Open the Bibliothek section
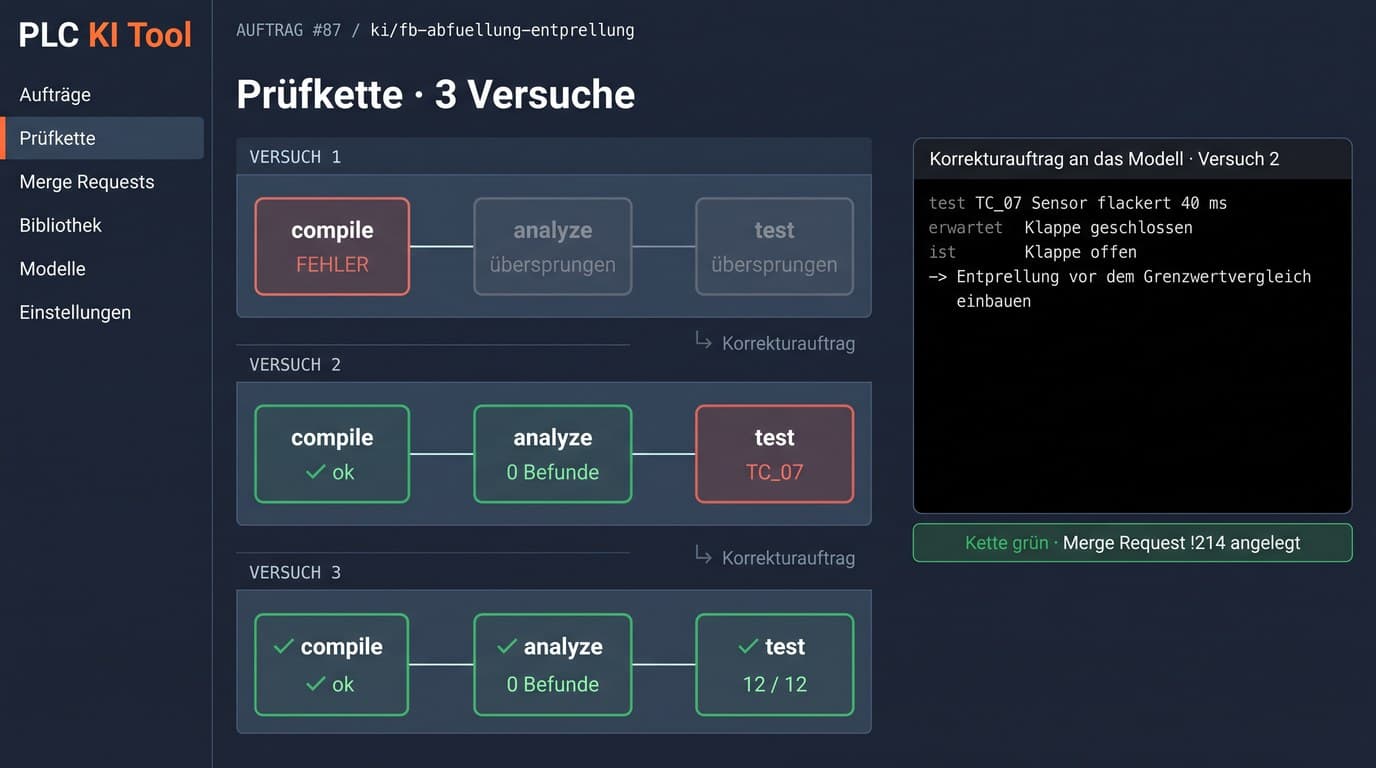 point(61,225)
